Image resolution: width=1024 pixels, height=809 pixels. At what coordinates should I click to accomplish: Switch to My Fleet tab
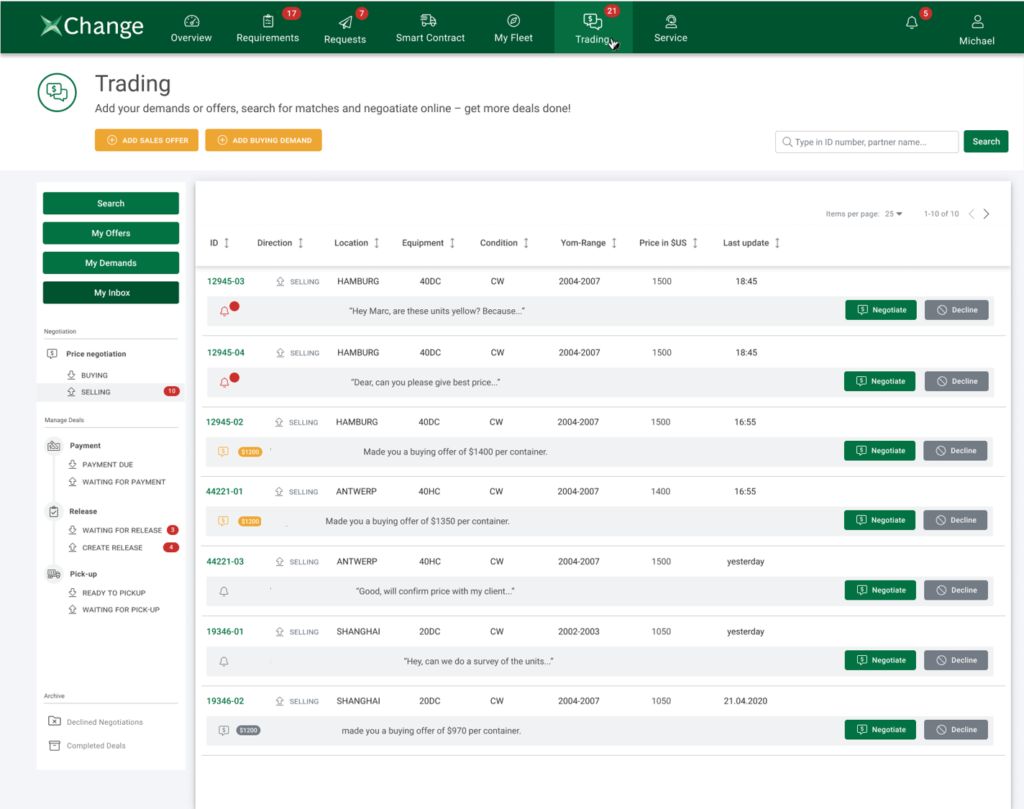tap(513, 28)
